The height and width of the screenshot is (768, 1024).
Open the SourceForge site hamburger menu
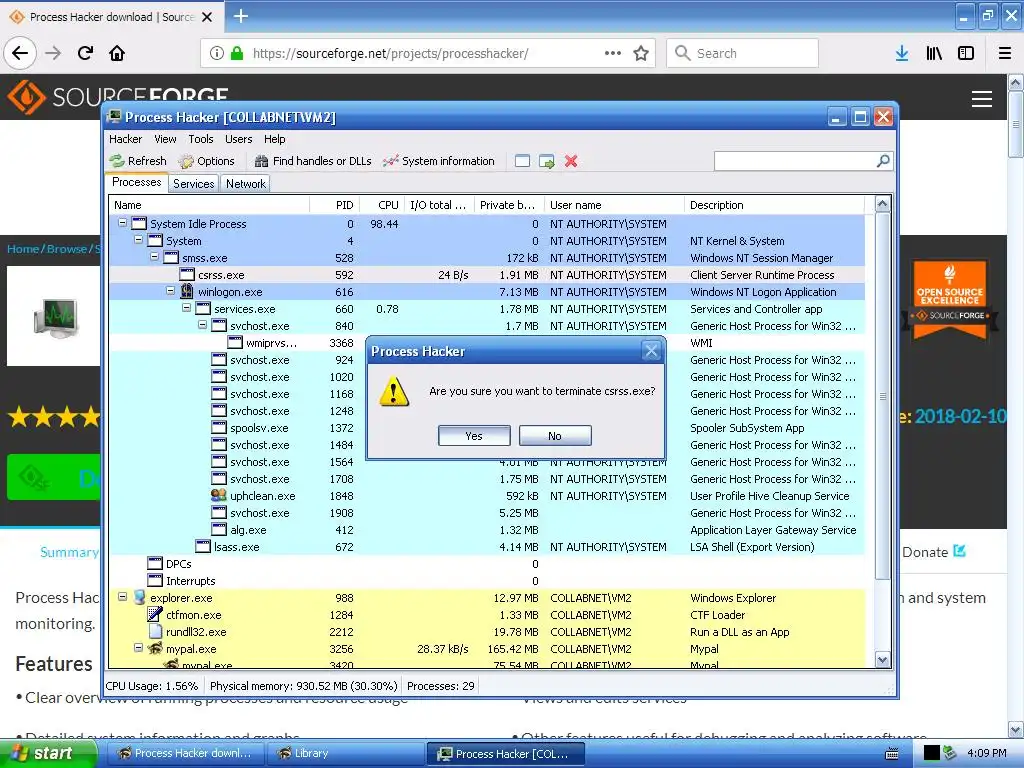982,99
